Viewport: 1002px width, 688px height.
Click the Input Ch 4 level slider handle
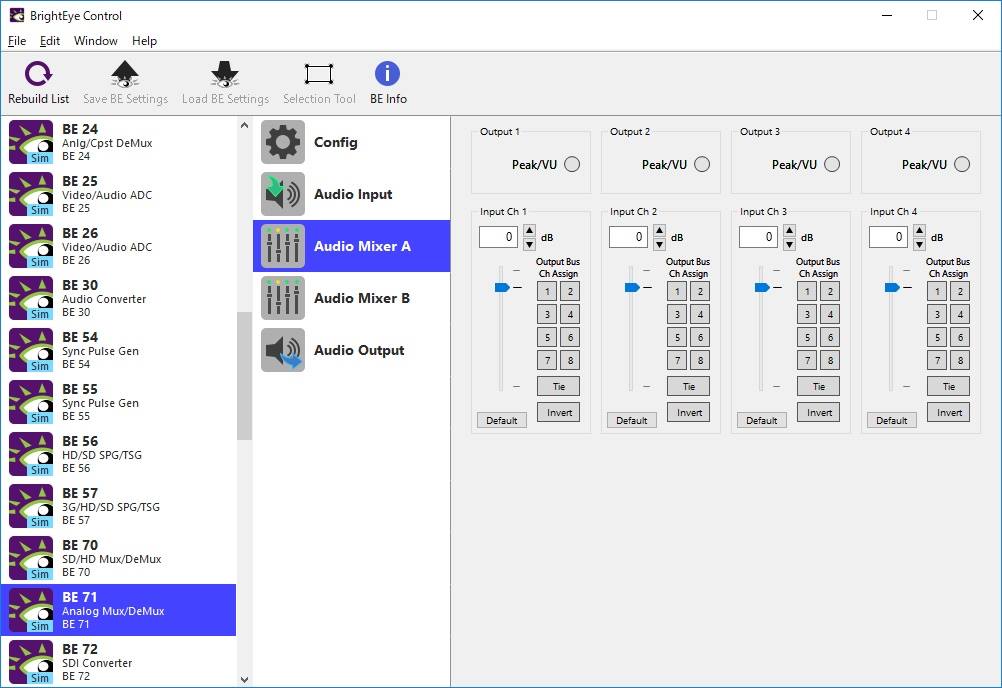pyautogui.click(x=892, y=287)
